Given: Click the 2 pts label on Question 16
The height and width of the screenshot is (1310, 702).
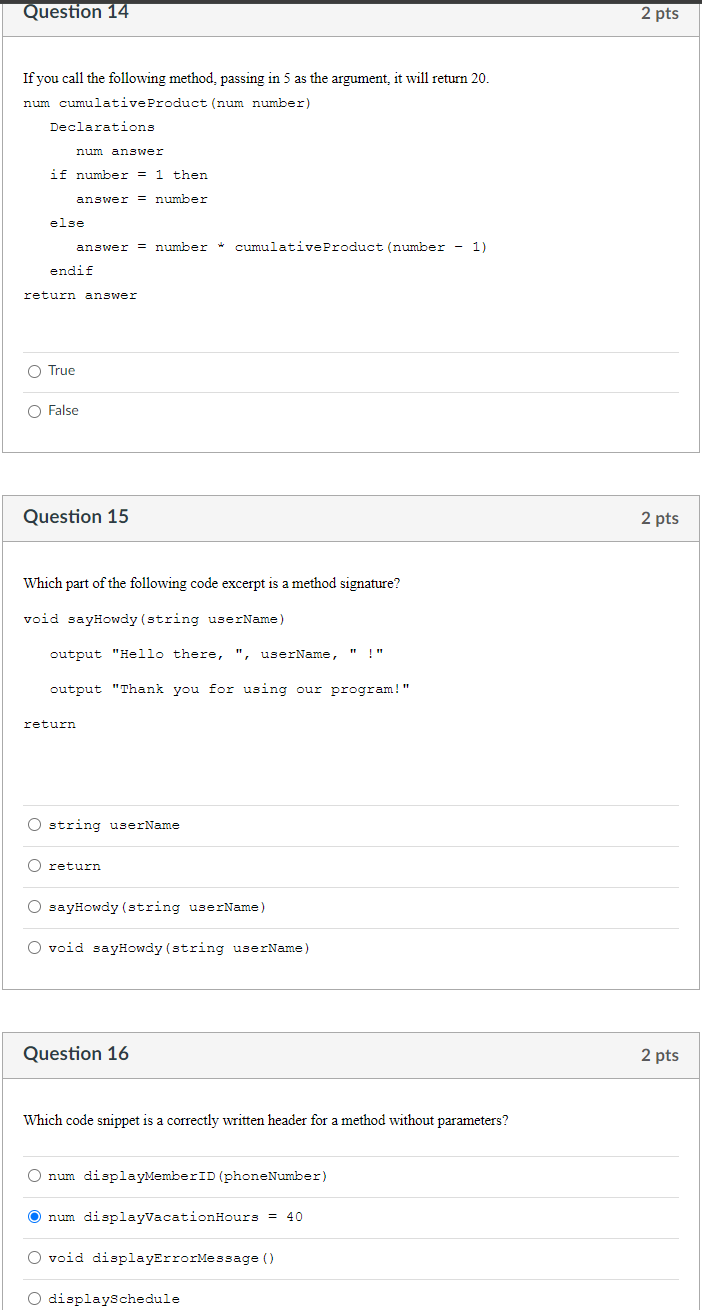Looking at the screenshot, I should (x=660, y=1055).
